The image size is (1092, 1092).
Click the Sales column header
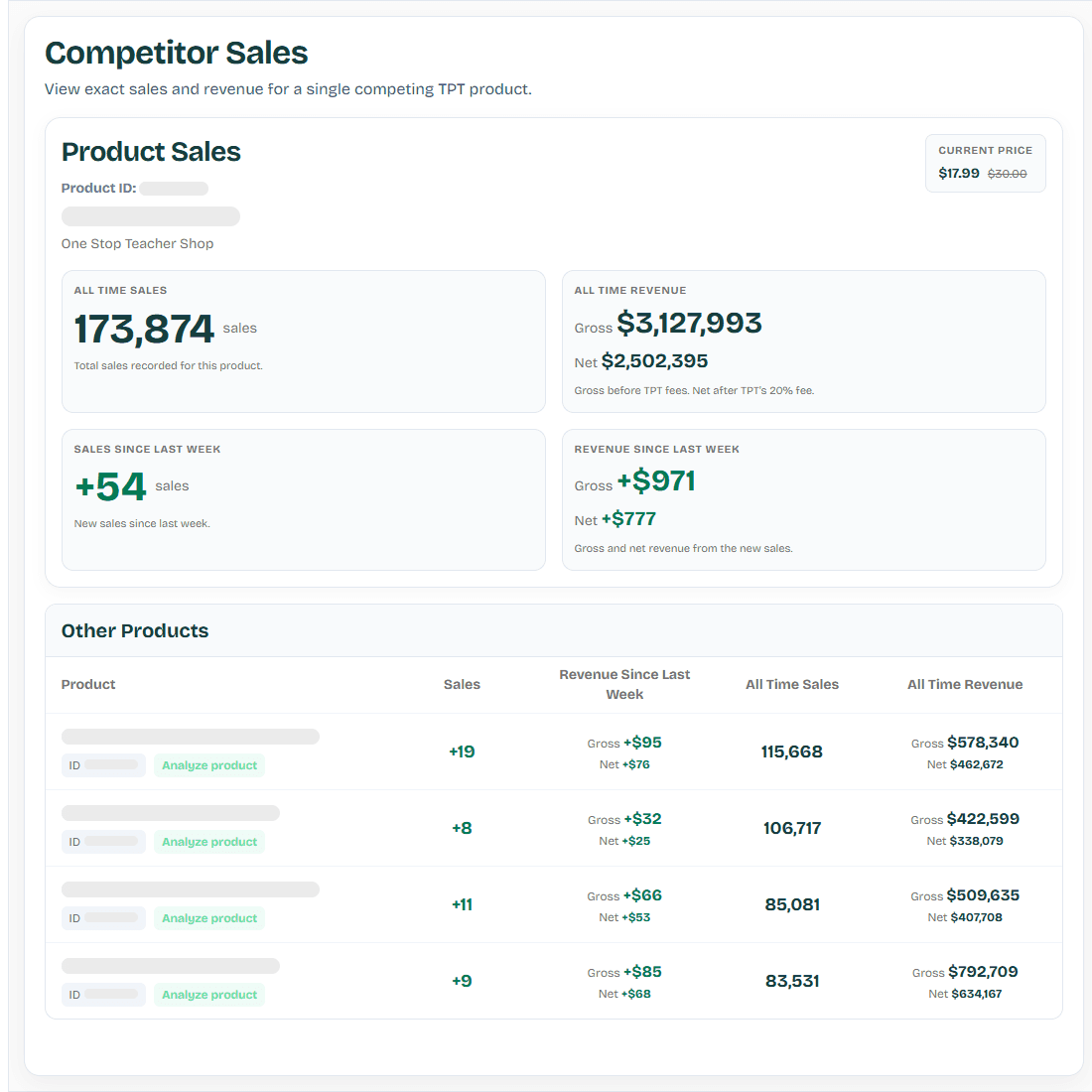coord(462,684)
